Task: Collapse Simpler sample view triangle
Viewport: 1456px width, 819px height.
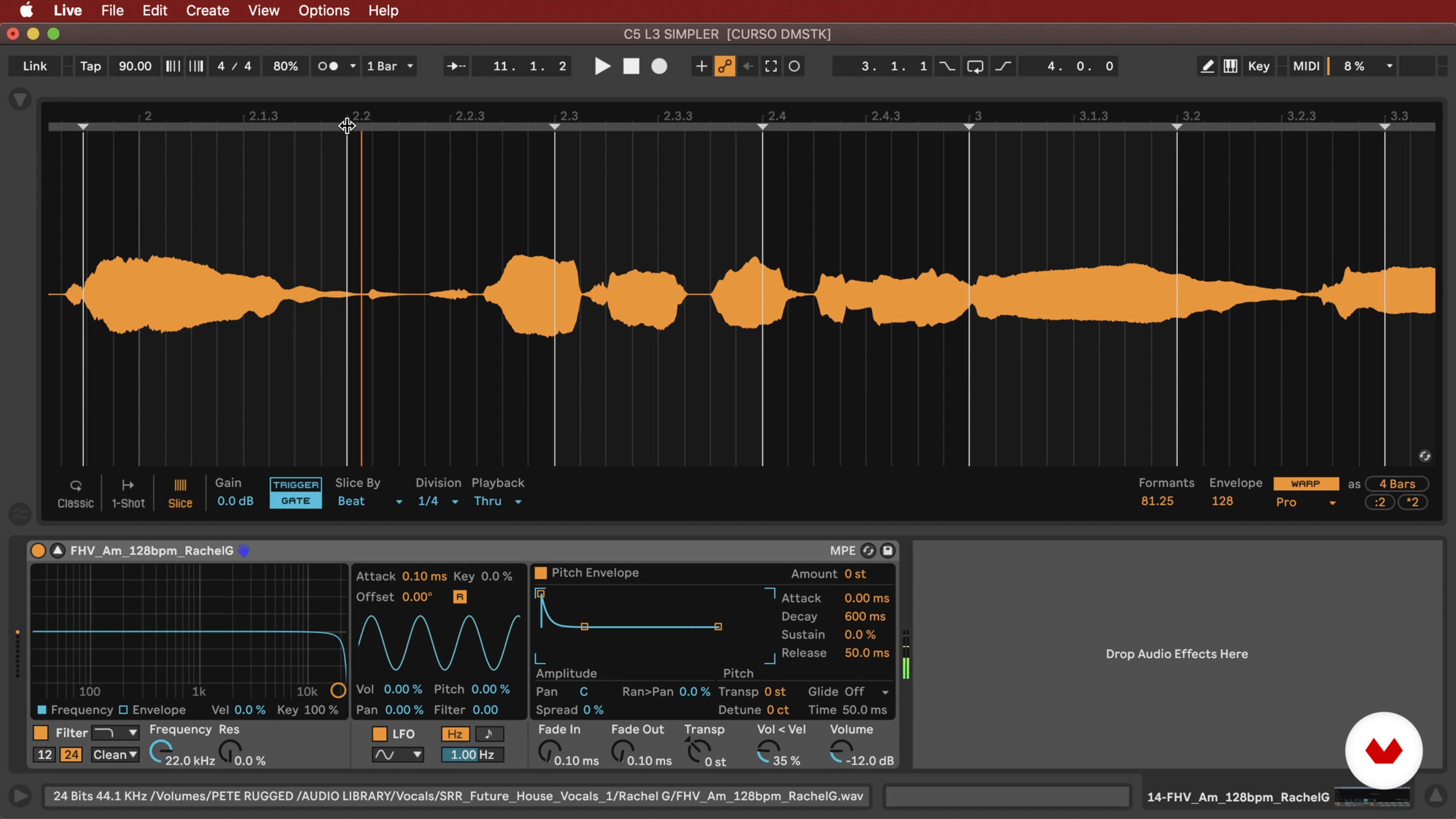Action: [57, 551]
